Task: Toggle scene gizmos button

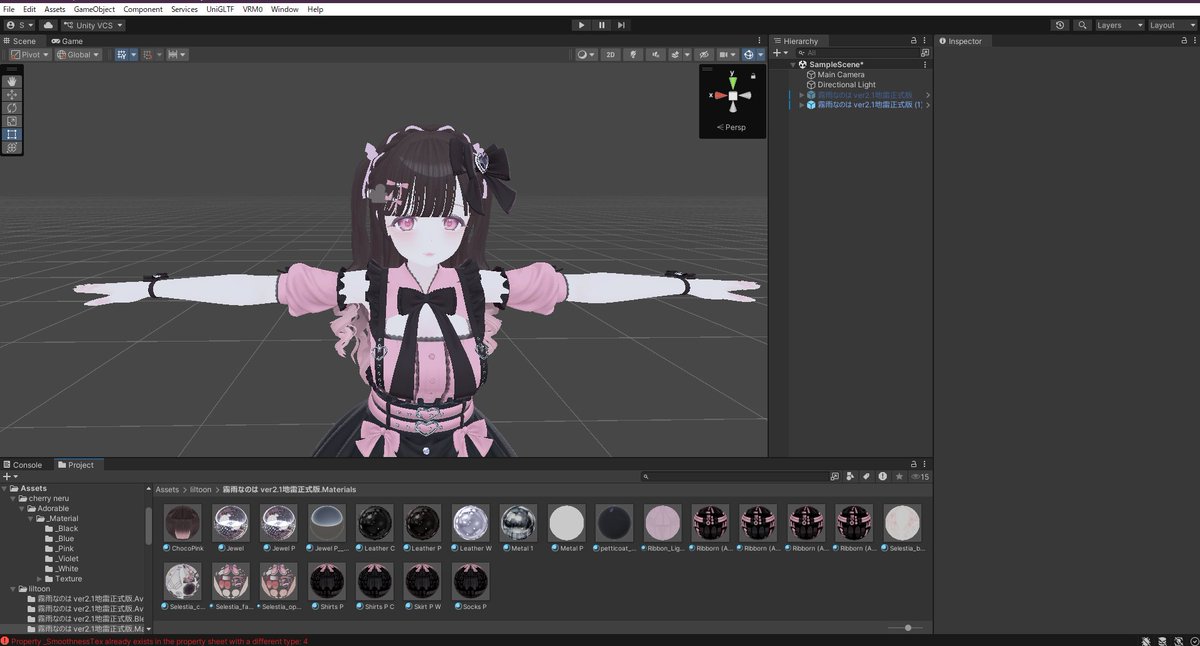Action: click(x=751, y=55)
